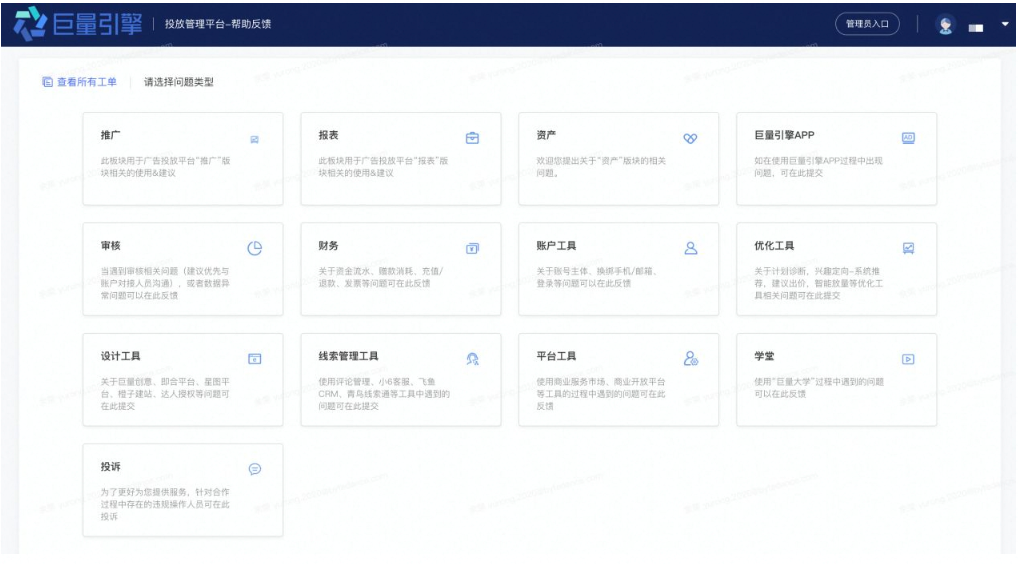Click the 请选择问题类型 label

coord(179,82)
